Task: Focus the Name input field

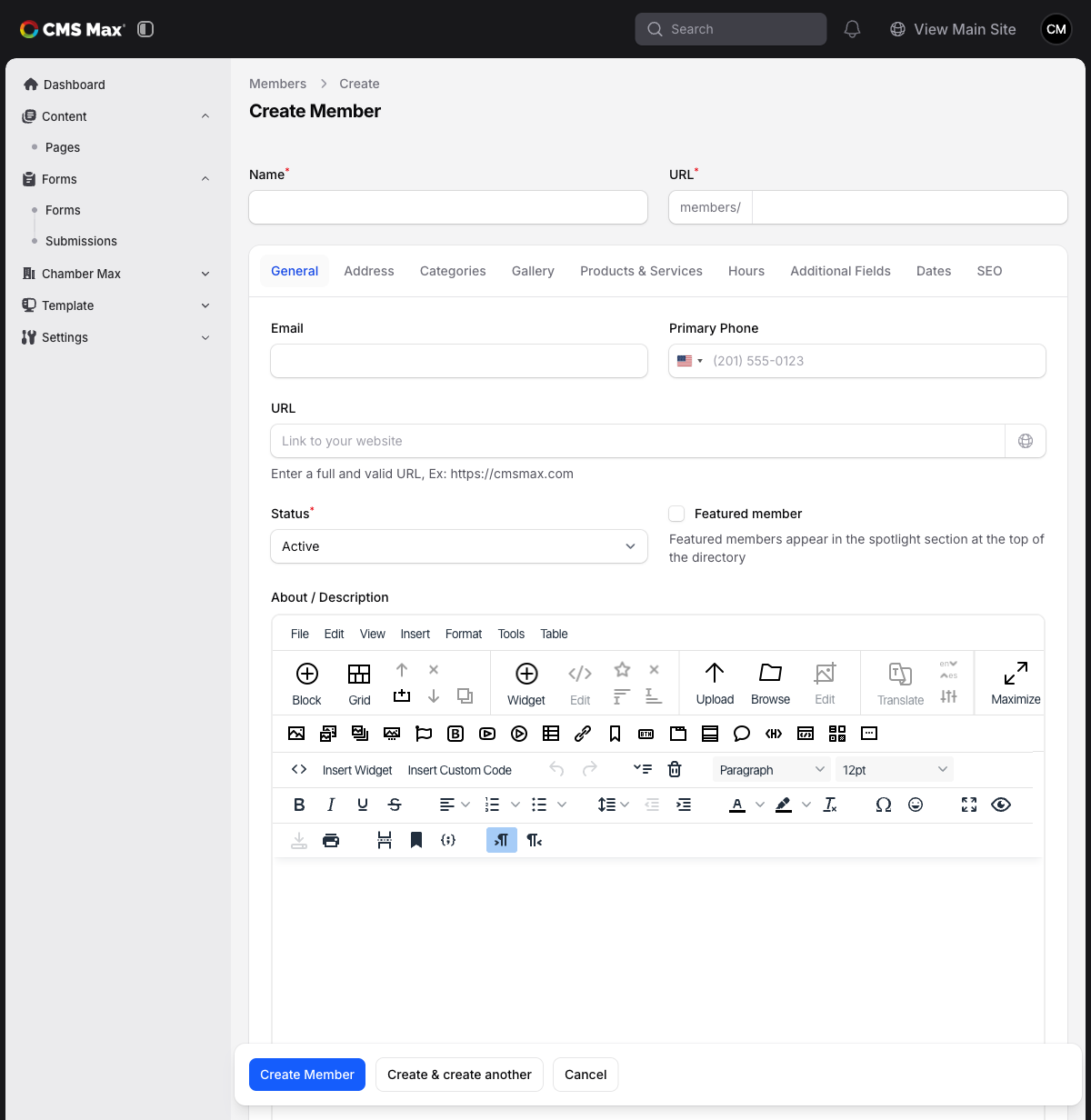Action: [448, 207]
